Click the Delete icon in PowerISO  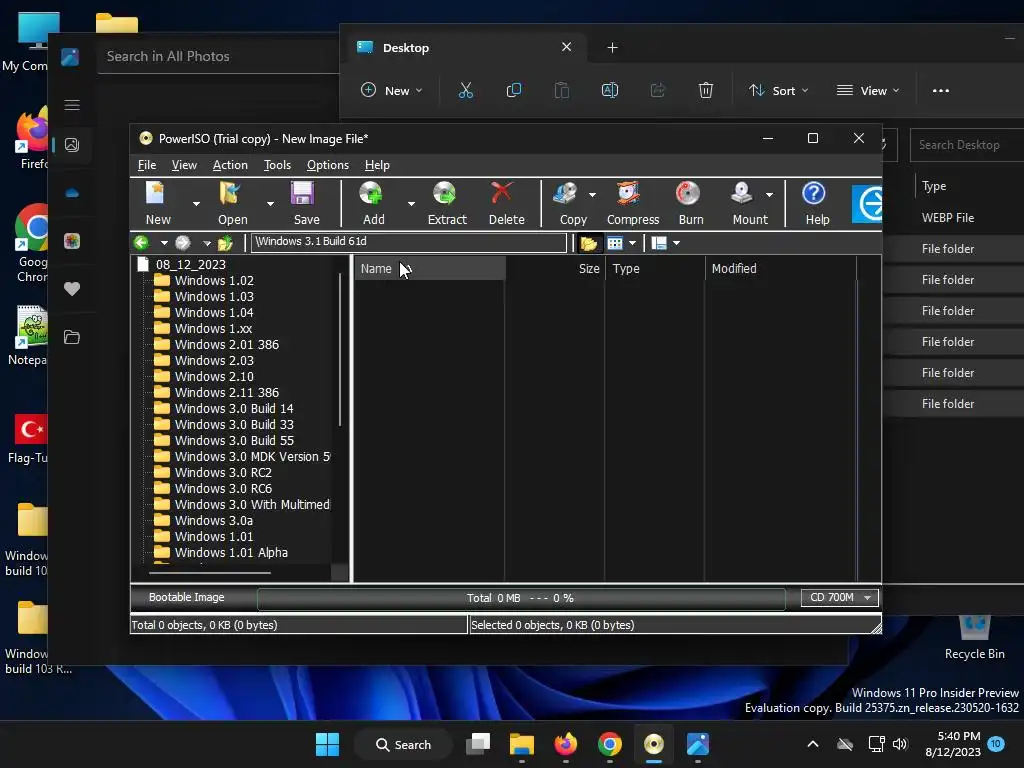(x=502, y=194)
